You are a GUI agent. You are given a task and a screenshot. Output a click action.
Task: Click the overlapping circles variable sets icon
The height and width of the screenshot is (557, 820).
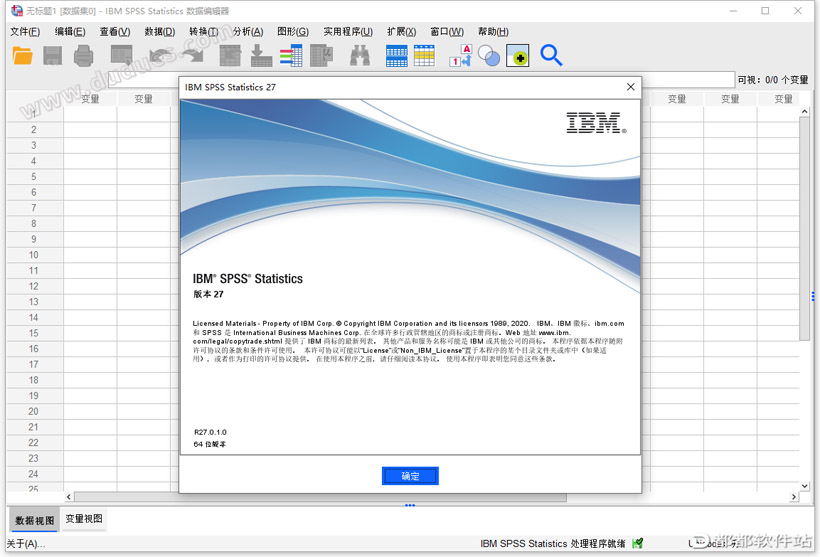489,55
